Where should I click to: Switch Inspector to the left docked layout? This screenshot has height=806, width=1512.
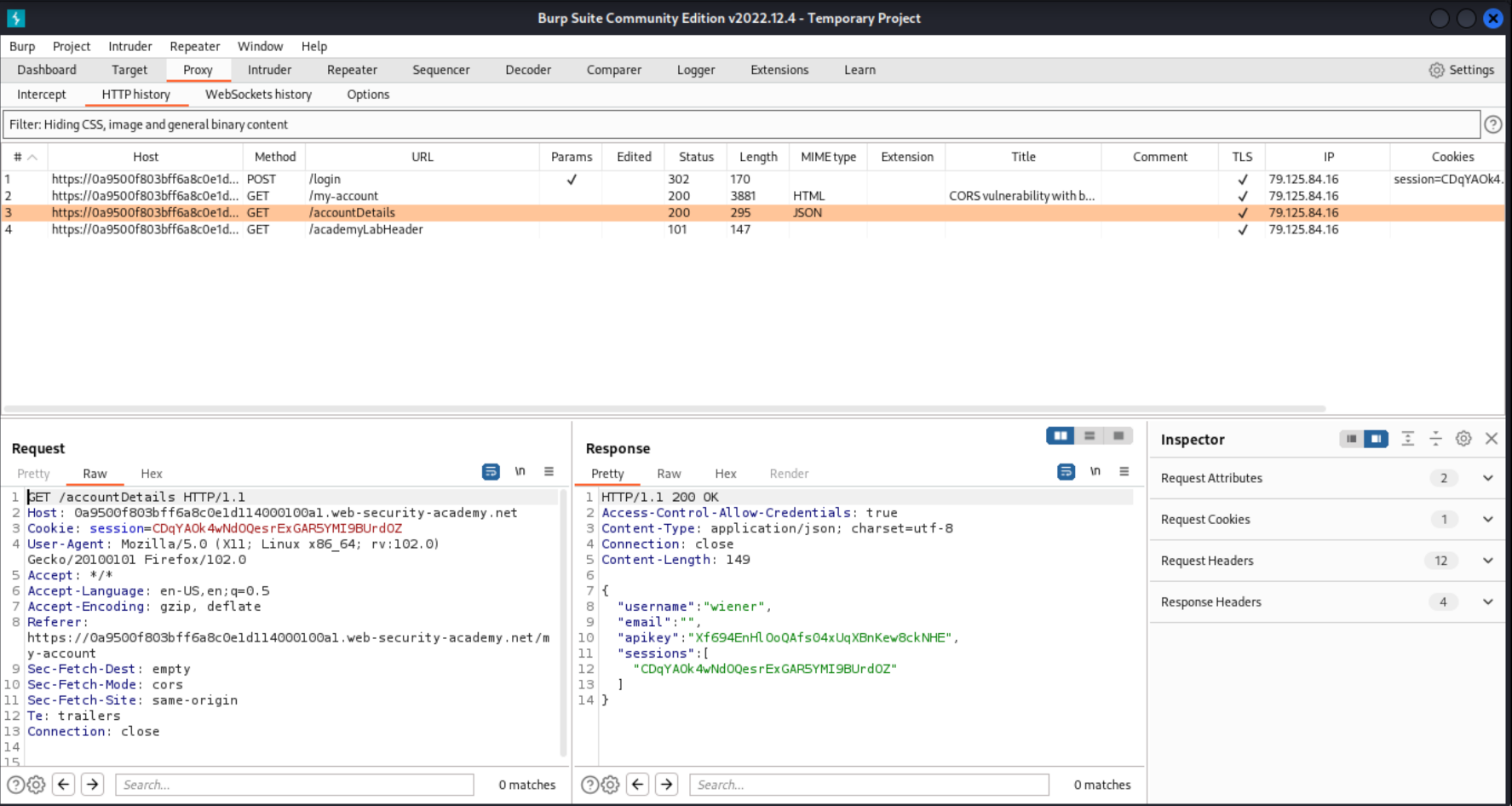tap(1351, 439)
